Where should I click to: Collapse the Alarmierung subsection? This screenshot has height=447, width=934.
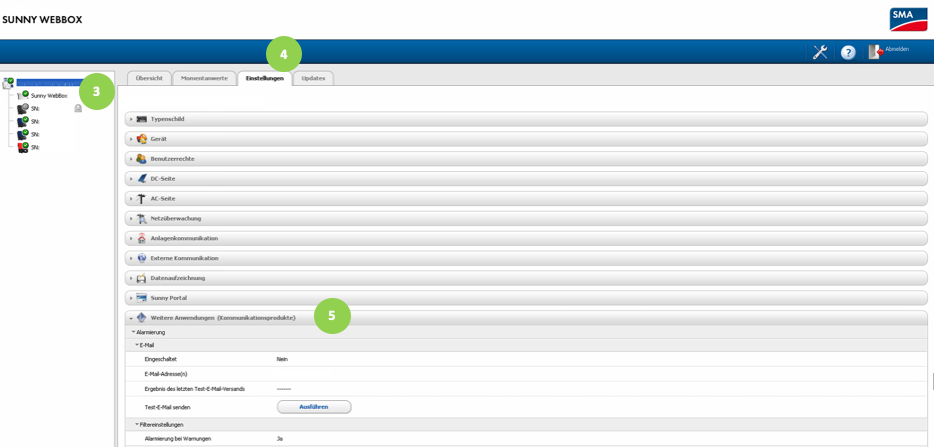coord(133,332)
